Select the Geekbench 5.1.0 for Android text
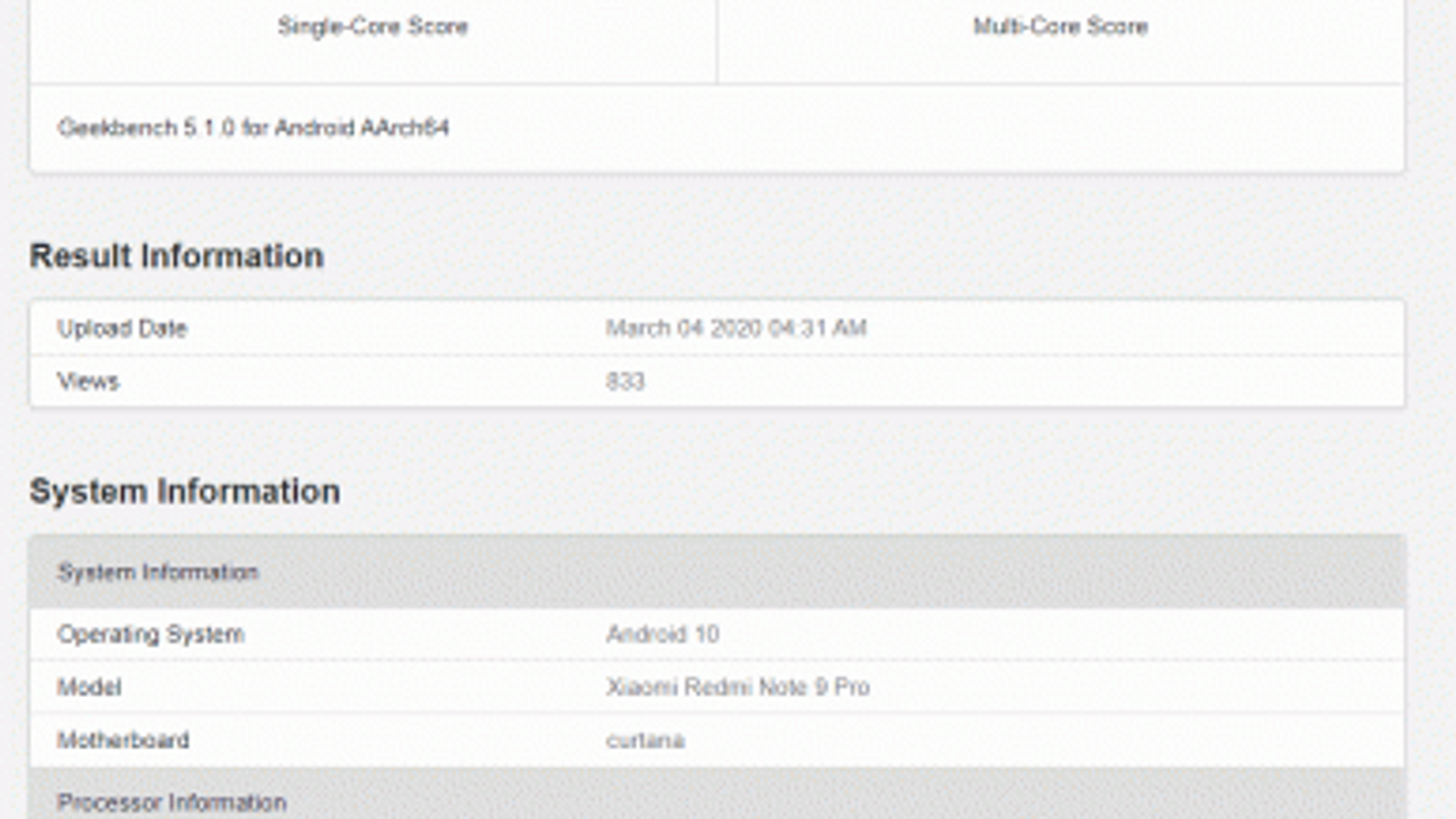The height and width of the screenshot is (819, 1456). [x=253, y=127]
